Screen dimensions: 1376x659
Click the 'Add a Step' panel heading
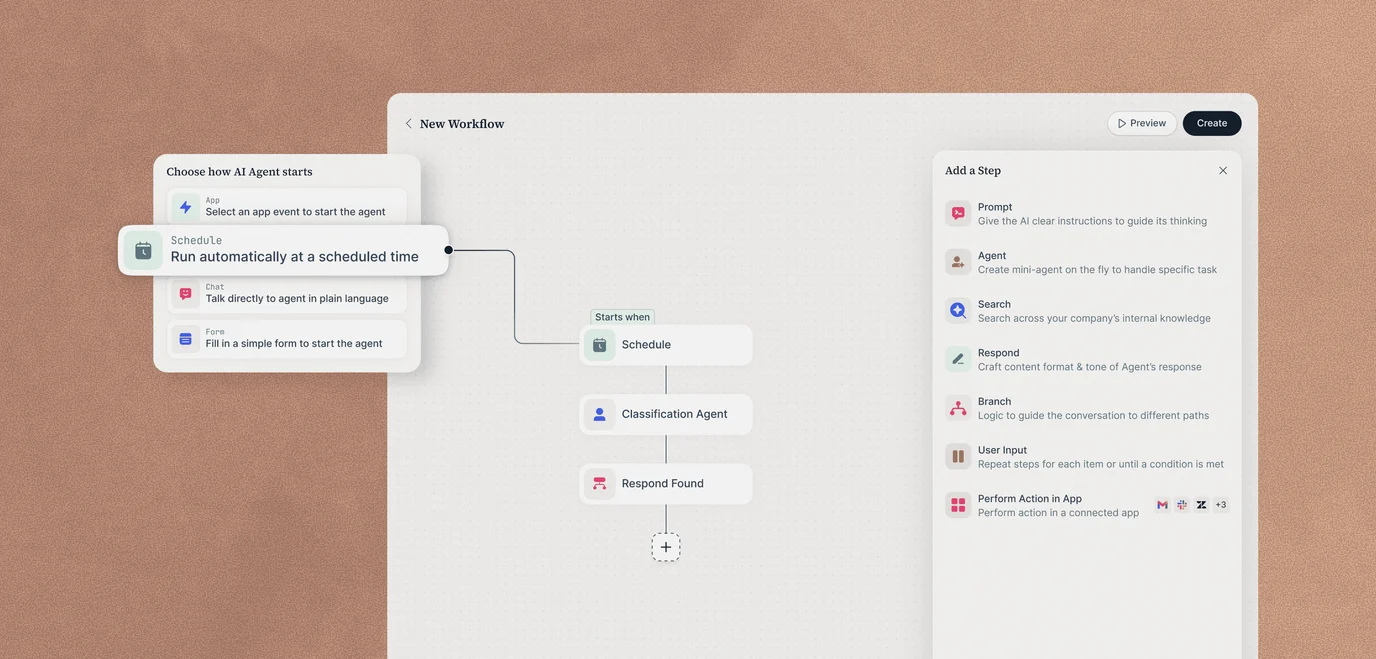tap(973, 171)
